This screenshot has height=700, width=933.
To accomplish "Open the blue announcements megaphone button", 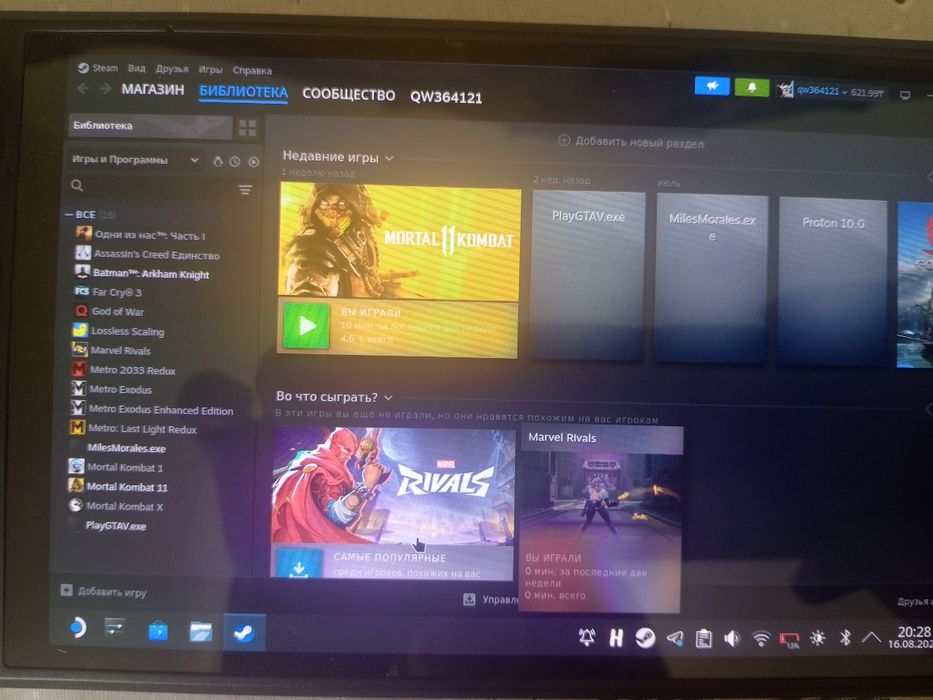I will tap(712, 86).
